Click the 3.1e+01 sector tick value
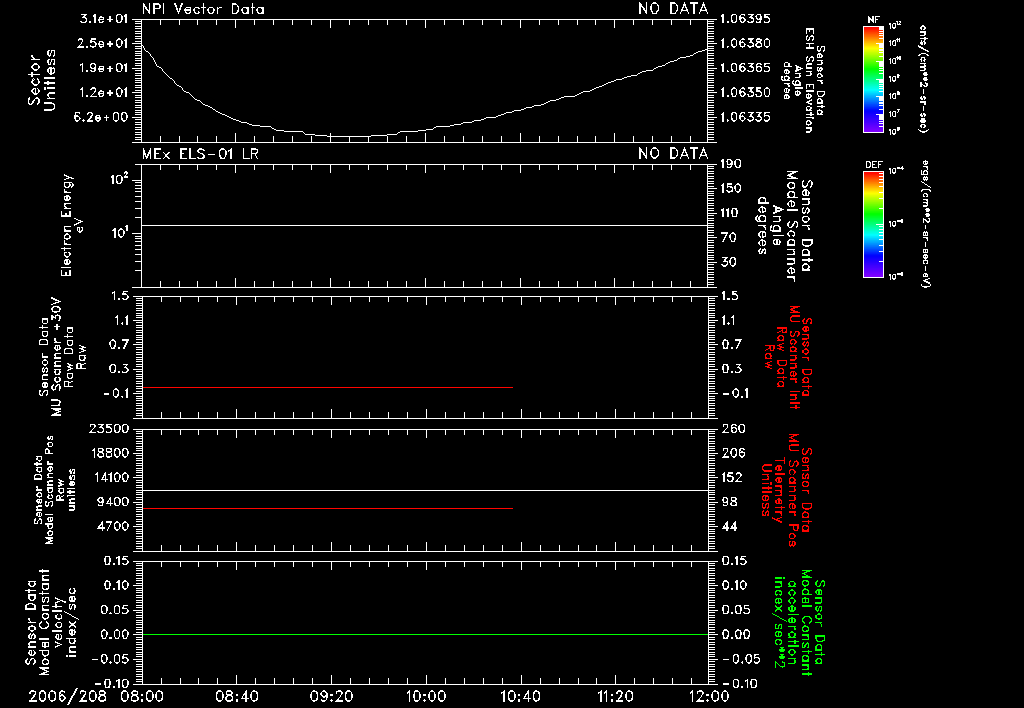 [104, 18]
